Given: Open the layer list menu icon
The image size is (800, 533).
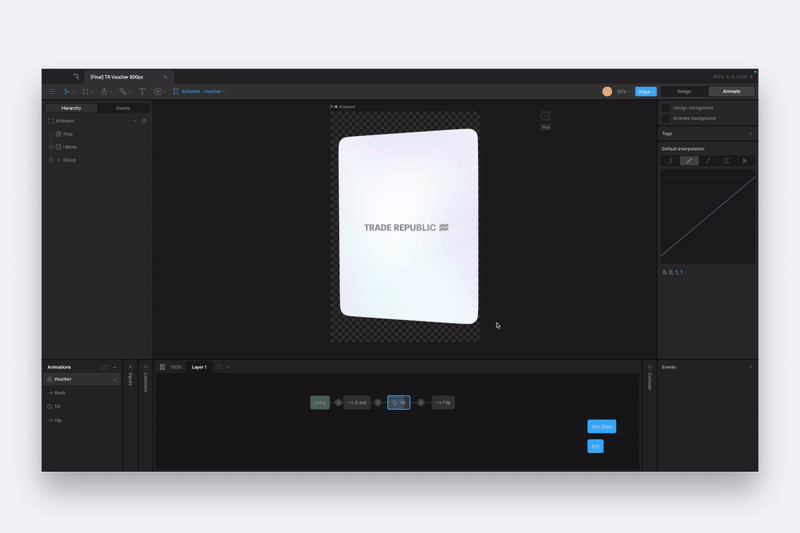Looking at the screenshot, I should tap(219, 367).
